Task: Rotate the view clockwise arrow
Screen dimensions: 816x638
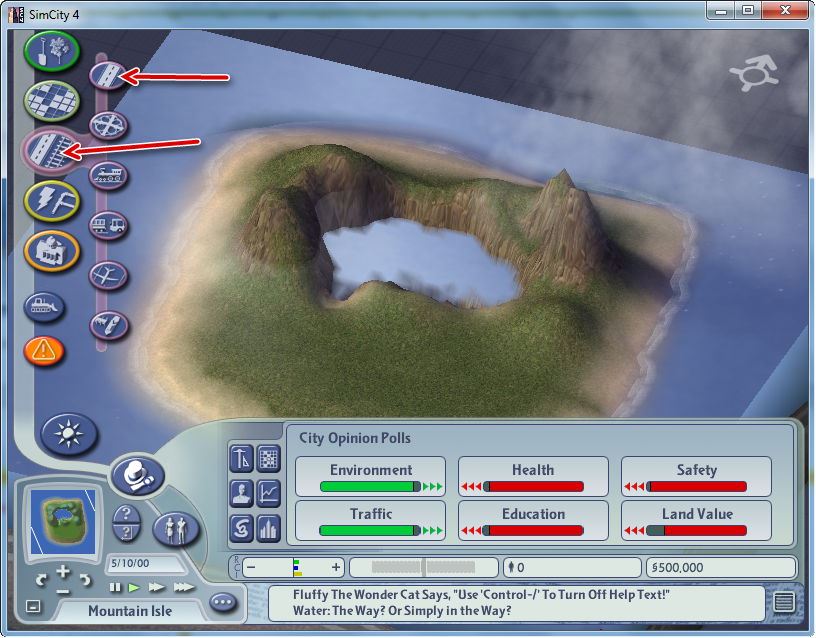Action: pyautogui.click(x=85, y=579)
